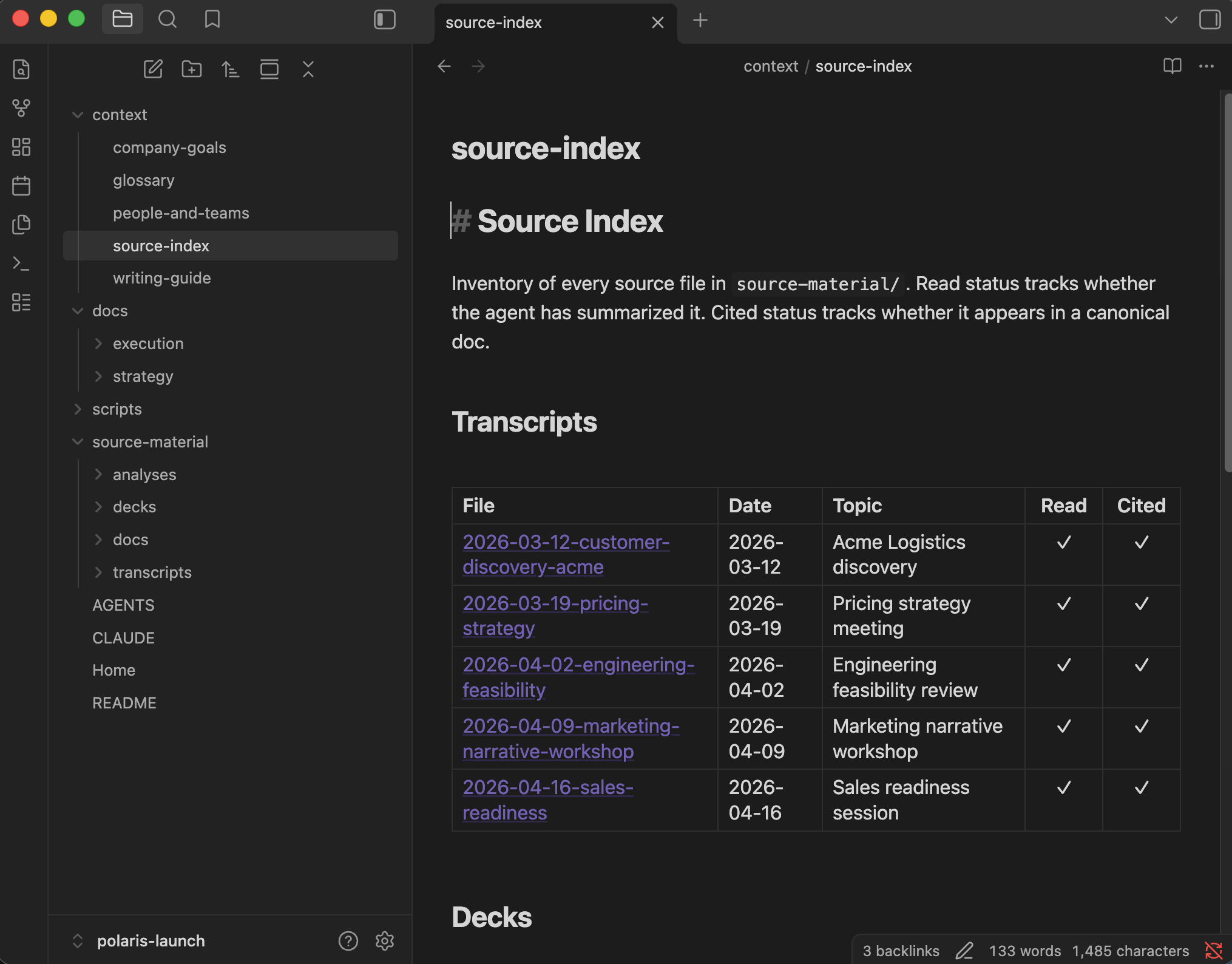1232x964 pixels.
Task: Open the writing-guide note
Action: (x=231, y=278)
